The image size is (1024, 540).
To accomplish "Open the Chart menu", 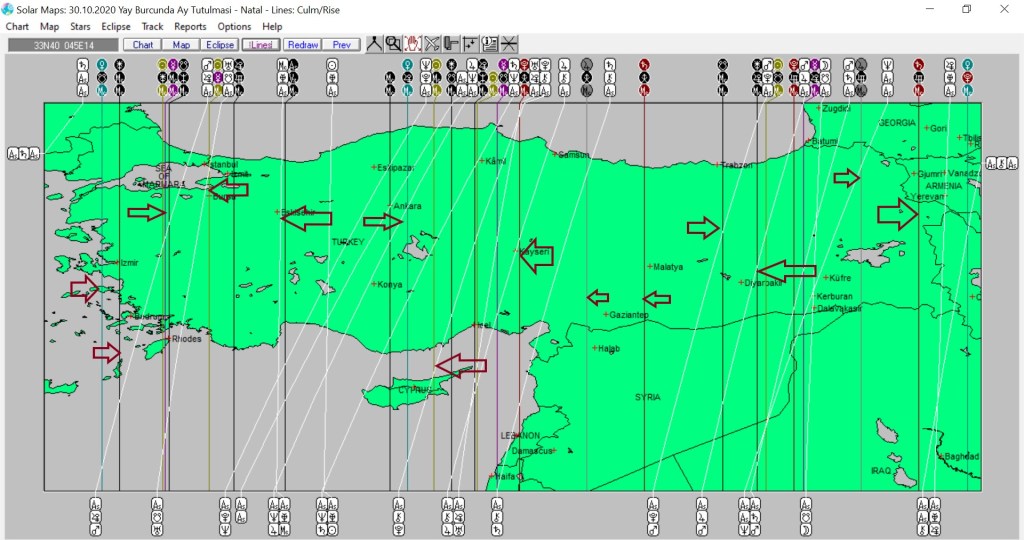I will 17,27.
